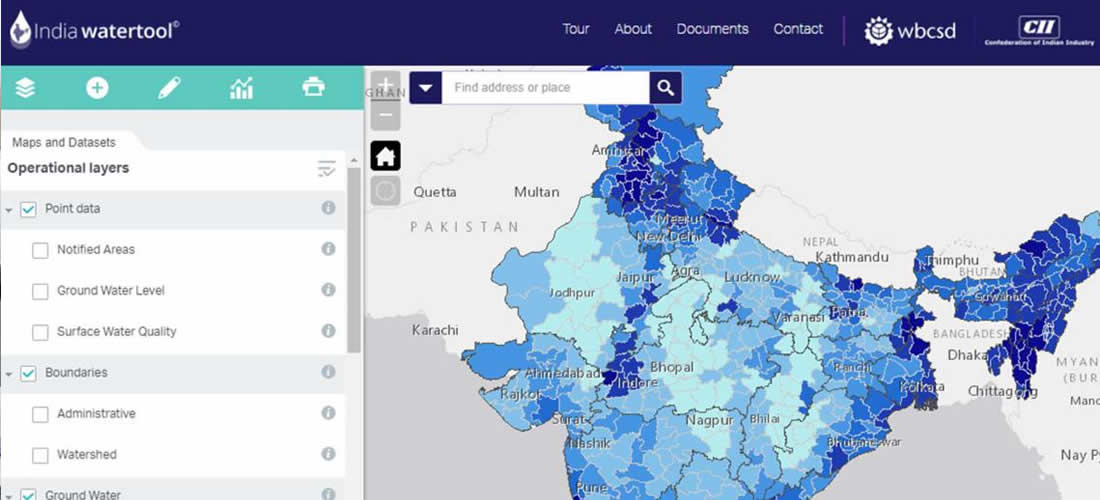Image resolution: width=1100 pixels, height=500 pixels.
Task: Click the India watertool logo
Action: pyautogui.click(x=95, y=31)
